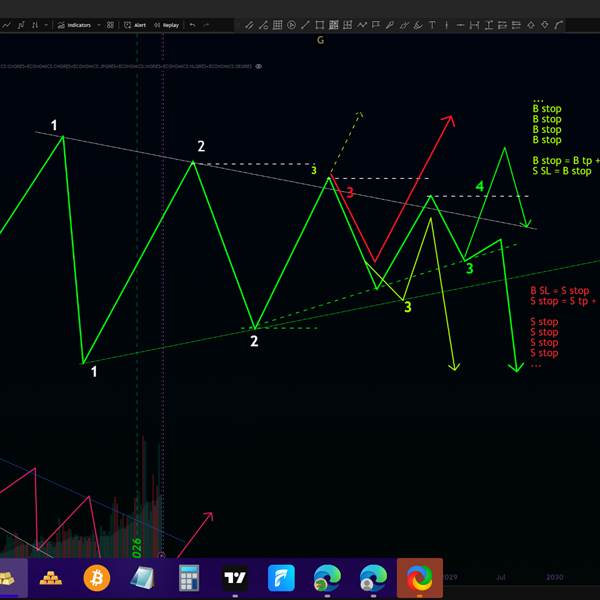
Task: Select the horizontal line tool
Action: coord(460,25)
